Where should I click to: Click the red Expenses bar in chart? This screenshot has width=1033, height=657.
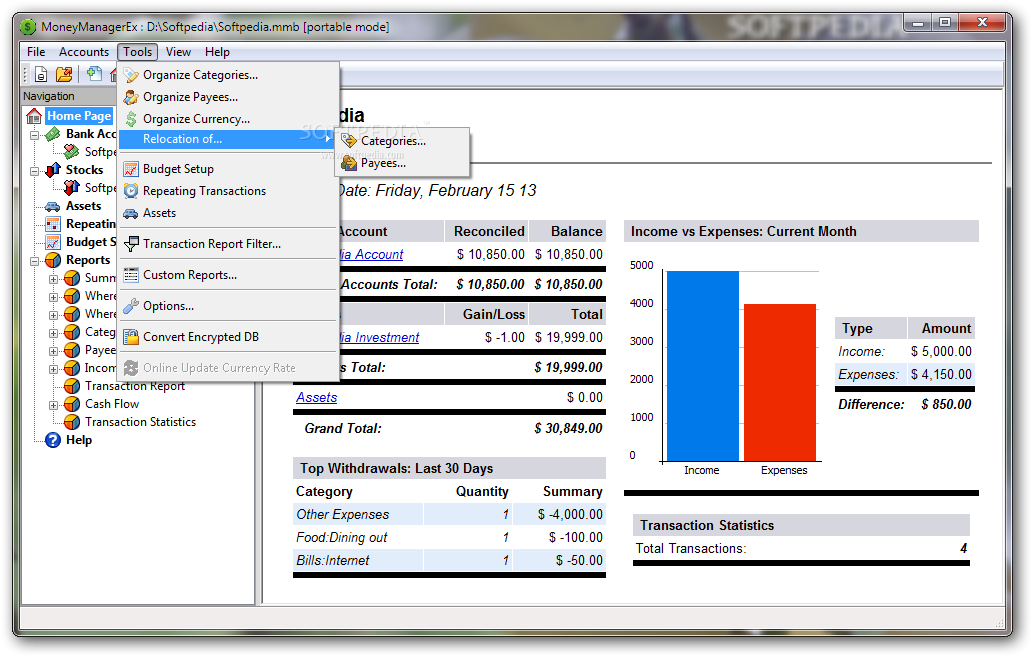coord(780,382)
